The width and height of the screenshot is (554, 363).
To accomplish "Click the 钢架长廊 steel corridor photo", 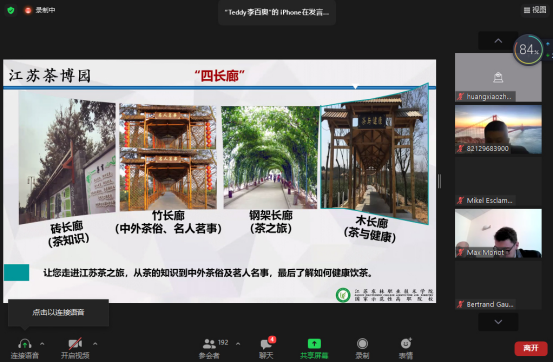I will (x=270, y=157).
